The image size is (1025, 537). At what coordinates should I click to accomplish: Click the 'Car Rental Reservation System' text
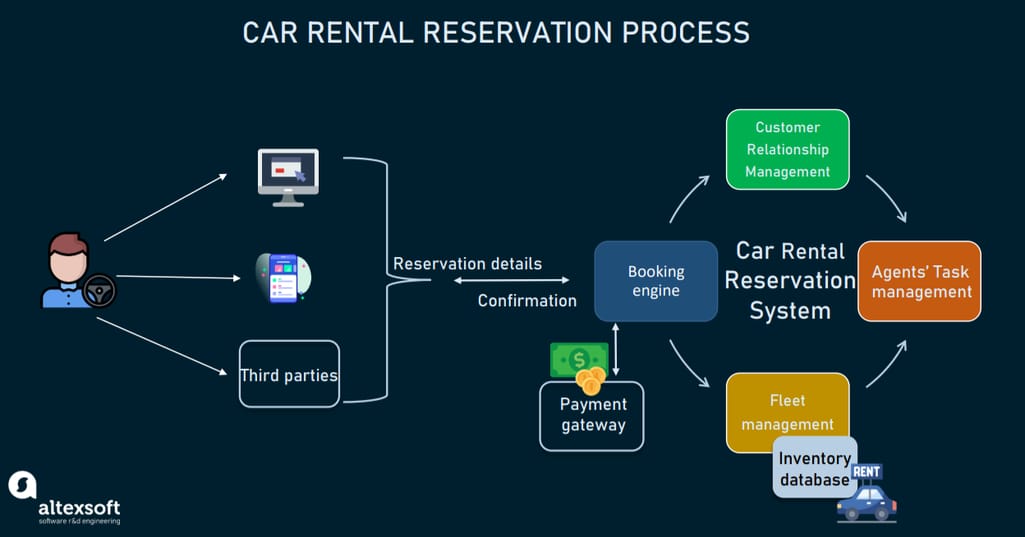(x=790, y=281)
